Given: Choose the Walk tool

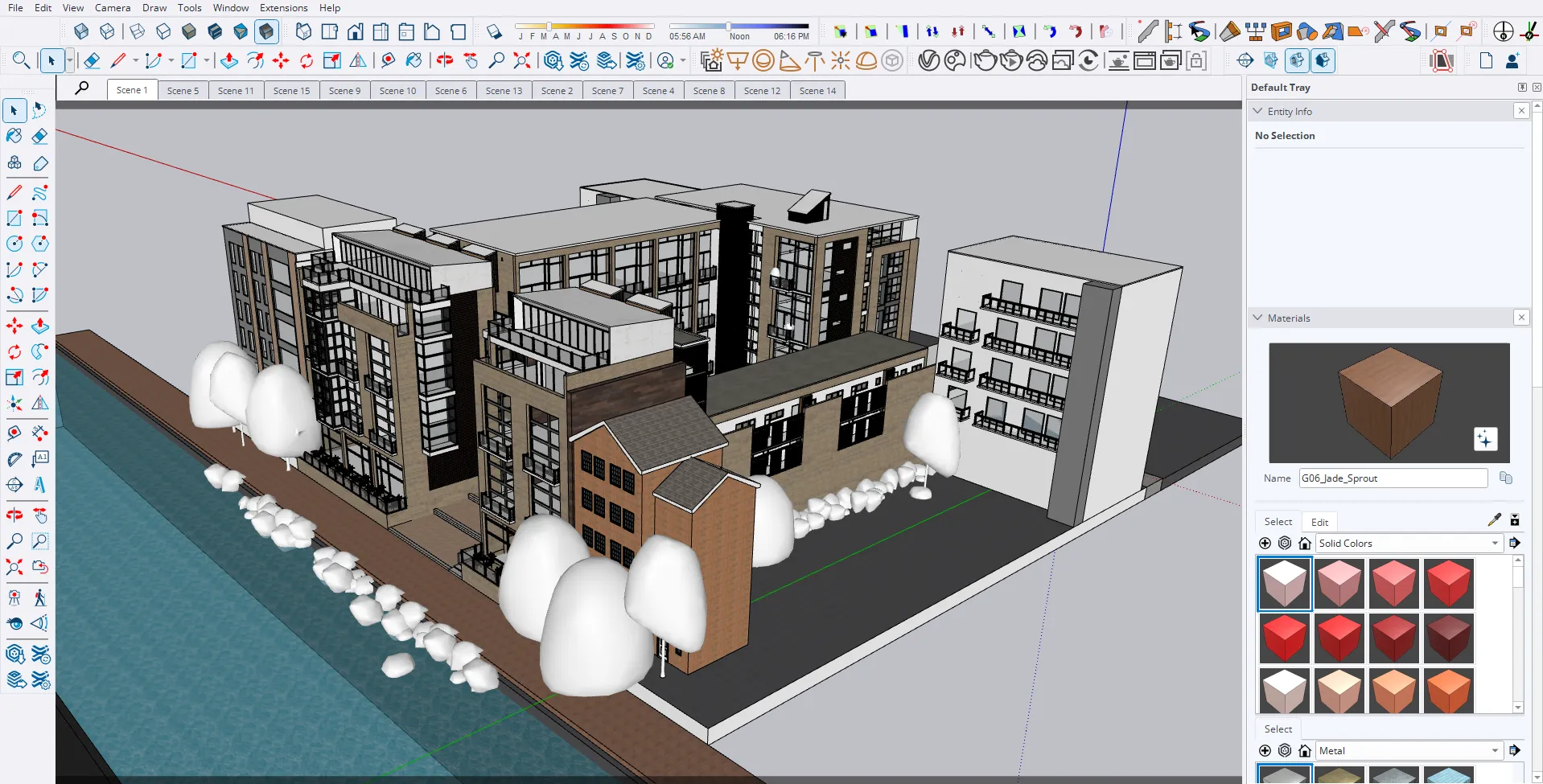Looking at the screenshot, I should point(39,597).
